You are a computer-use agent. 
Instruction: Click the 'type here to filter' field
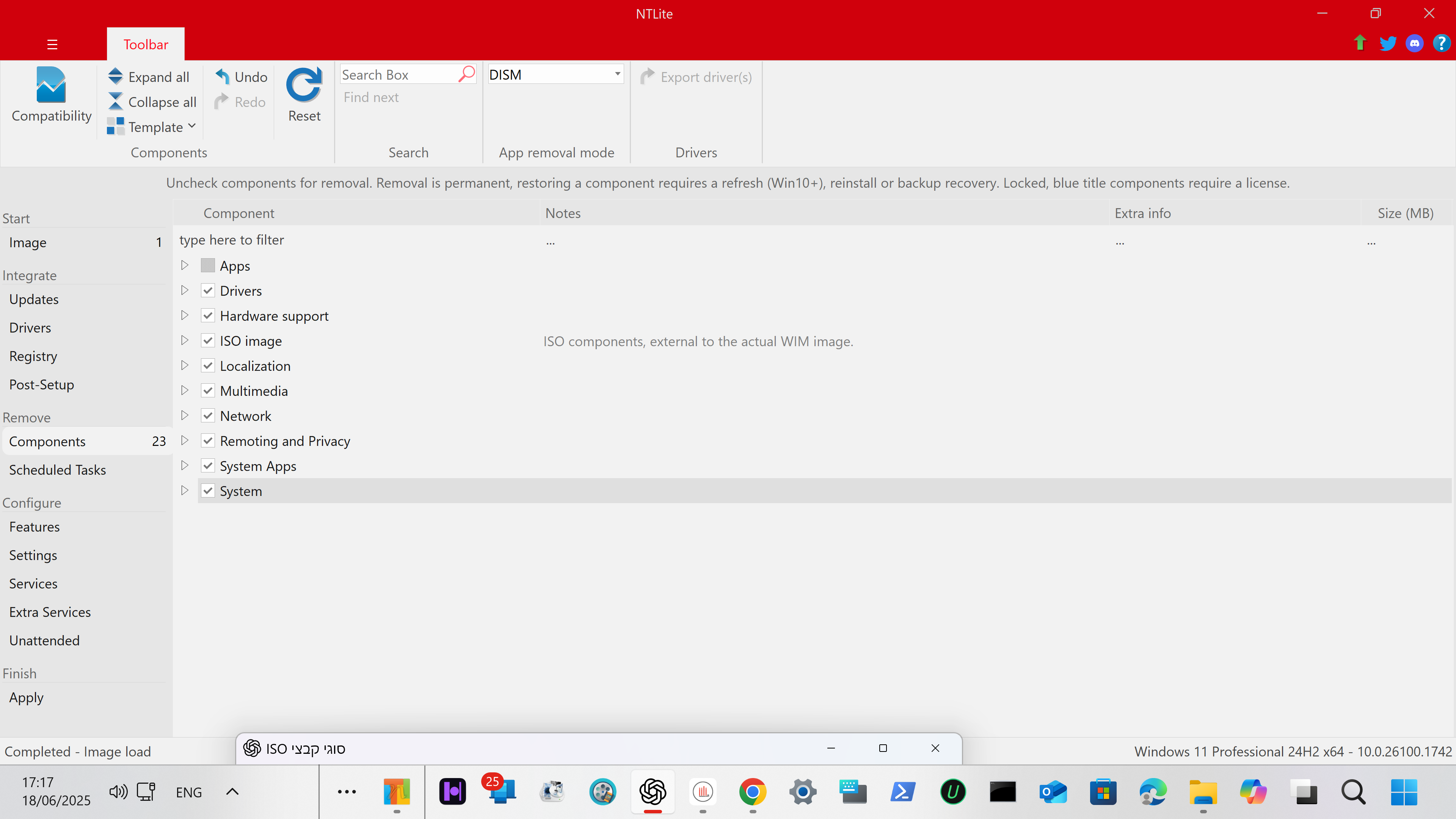pyautogui.click(x=356, y=240)
